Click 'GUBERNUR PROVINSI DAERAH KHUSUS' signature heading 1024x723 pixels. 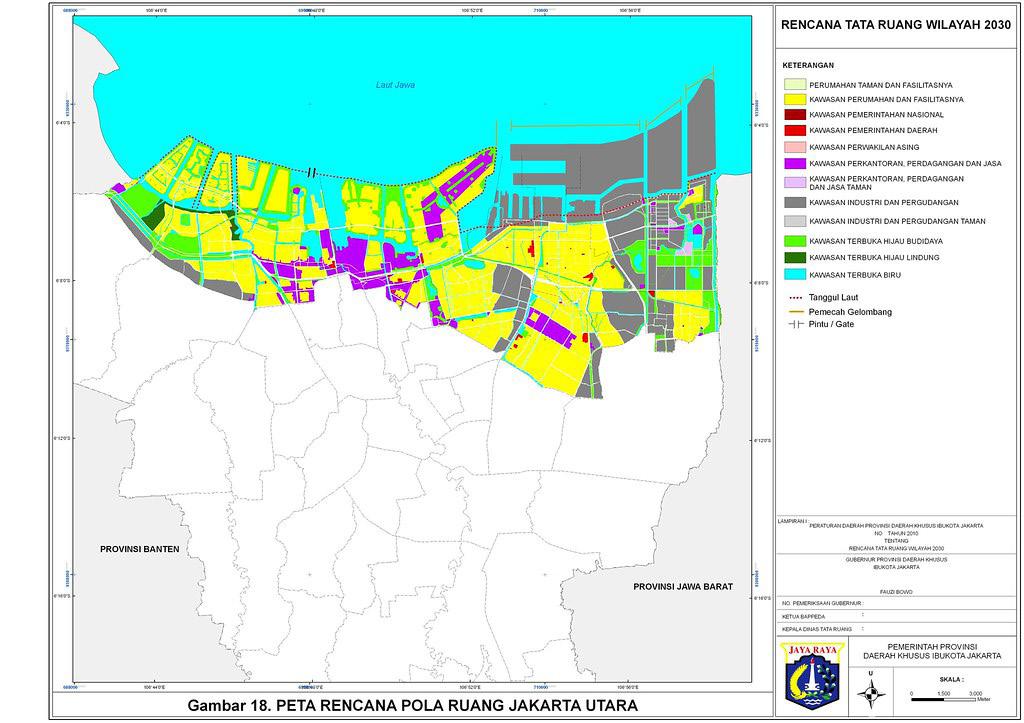point(896,560)
